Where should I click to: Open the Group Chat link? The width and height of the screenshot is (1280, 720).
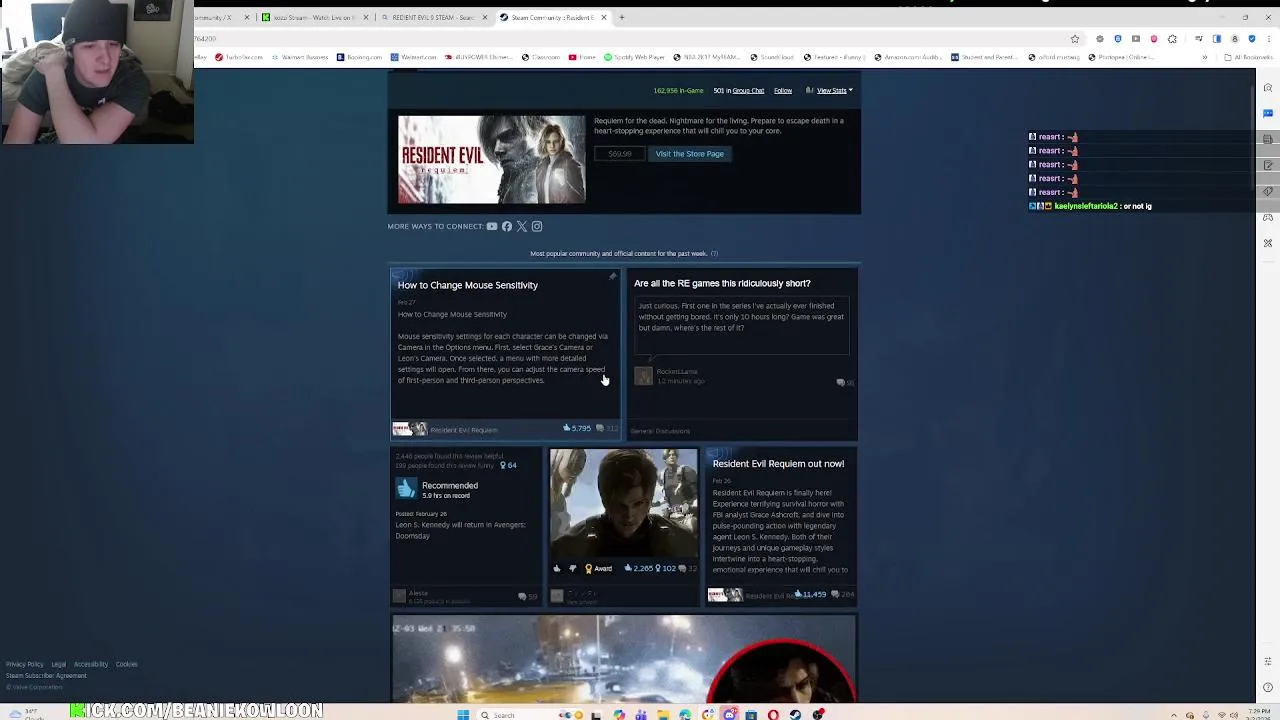click(748, 91)
